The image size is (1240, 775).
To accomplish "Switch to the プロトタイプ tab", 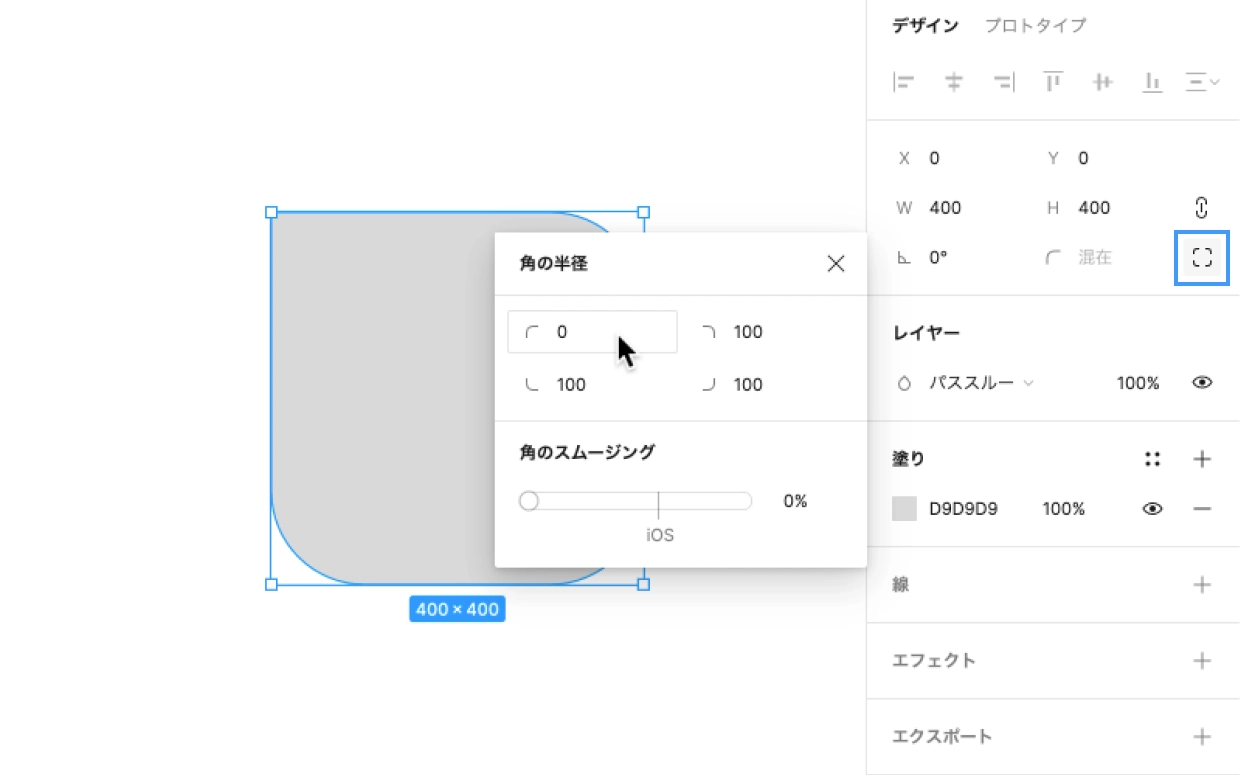I will click(1035, 26).
